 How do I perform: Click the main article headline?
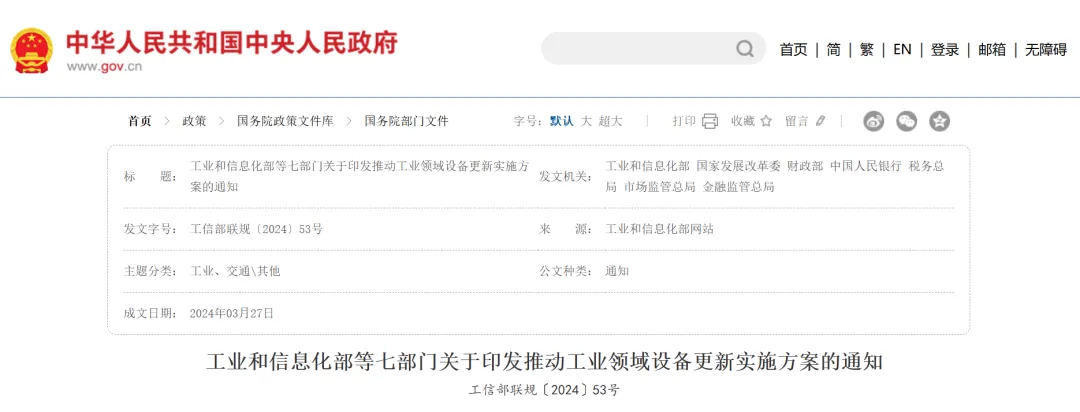coord(544,362)
